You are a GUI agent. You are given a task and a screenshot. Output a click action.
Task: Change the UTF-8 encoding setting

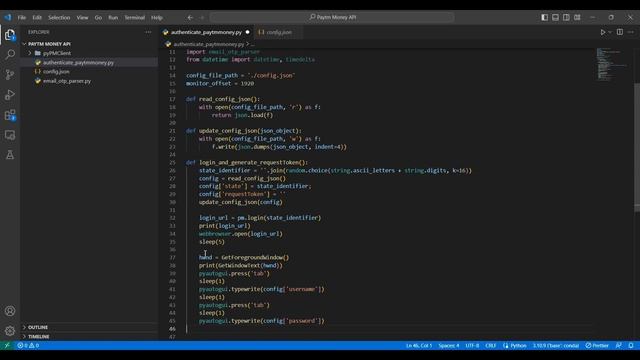click(472, 345)
